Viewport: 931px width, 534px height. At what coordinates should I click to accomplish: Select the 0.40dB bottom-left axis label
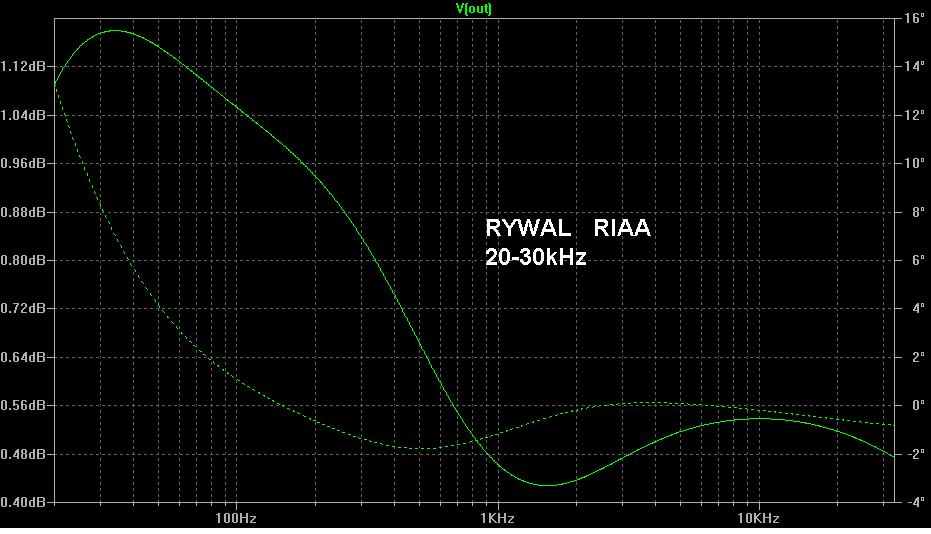(x=23, y=502)
